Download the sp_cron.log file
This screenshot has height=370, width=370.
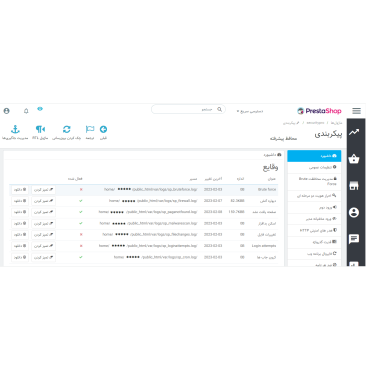20,257
